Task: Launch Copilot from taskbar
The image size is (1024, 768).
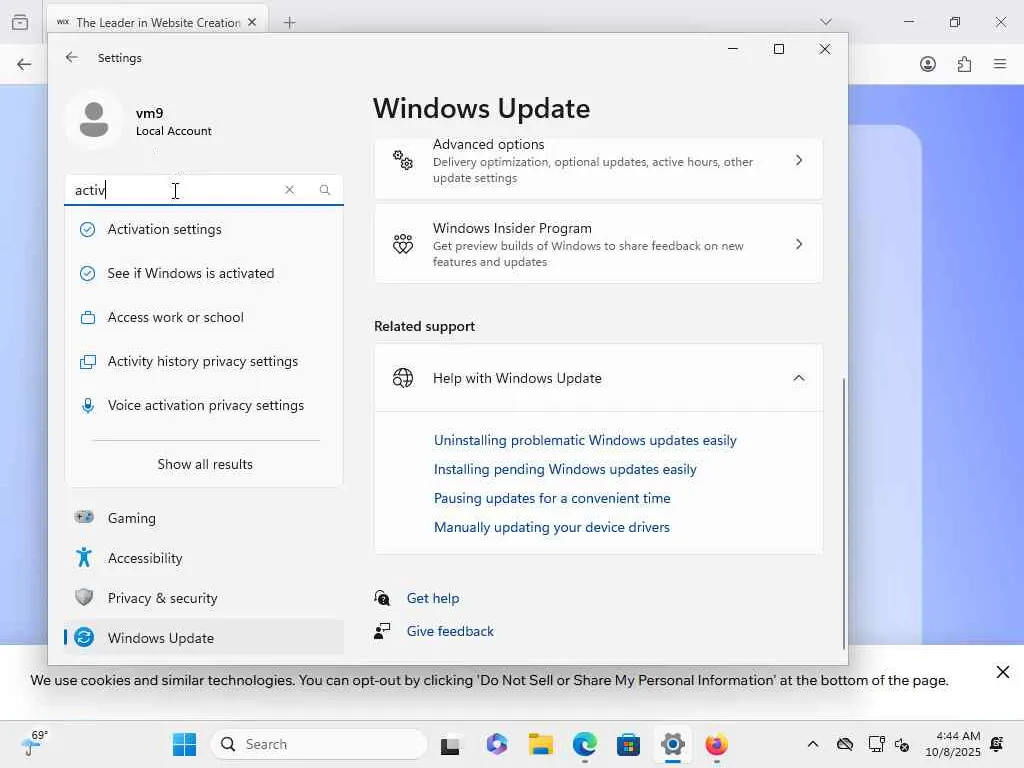Action: (496, 744)
